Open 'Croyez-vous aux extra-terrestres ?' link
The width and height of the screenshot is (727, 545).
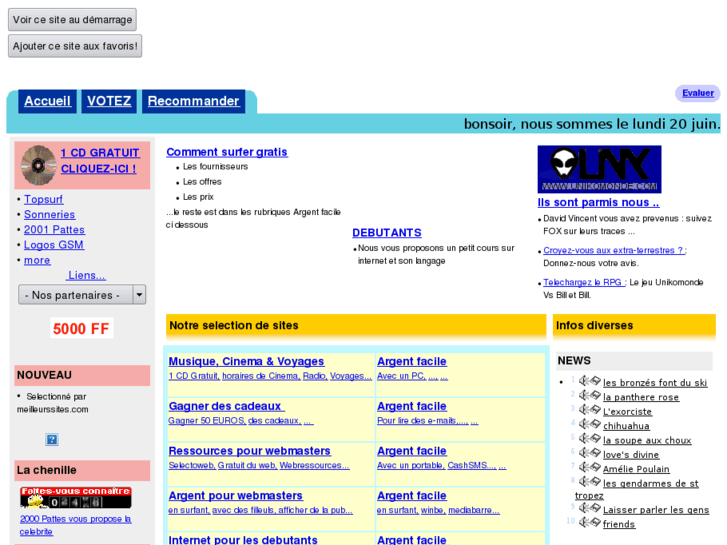[615, 250]
